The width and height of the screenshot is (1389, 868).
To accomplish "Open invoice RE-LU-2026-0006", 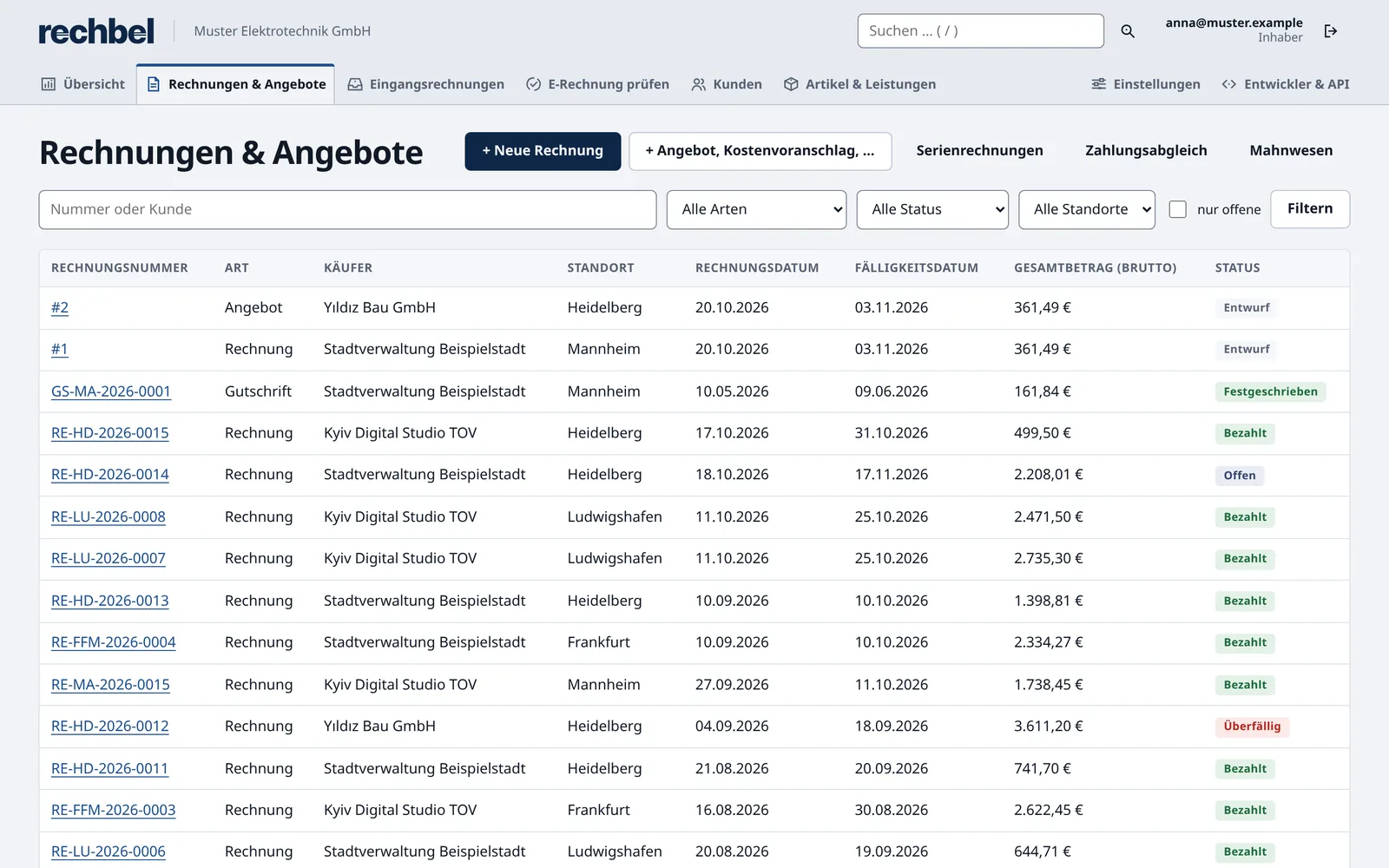I will 109,852.
